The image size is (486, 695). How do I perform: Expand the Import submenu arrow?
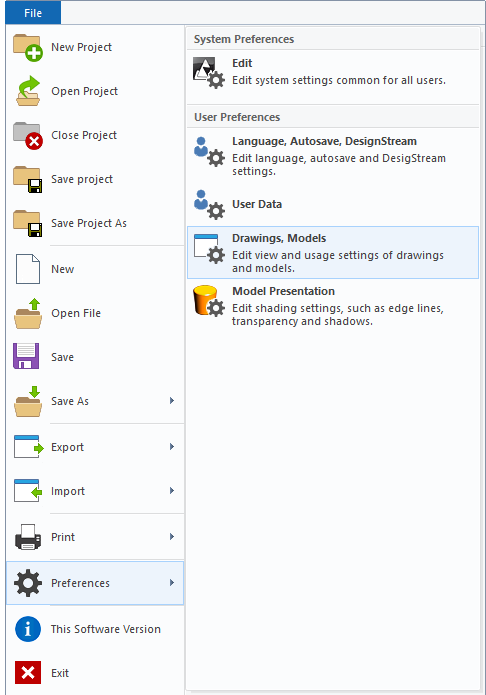(x=172, y=491)
